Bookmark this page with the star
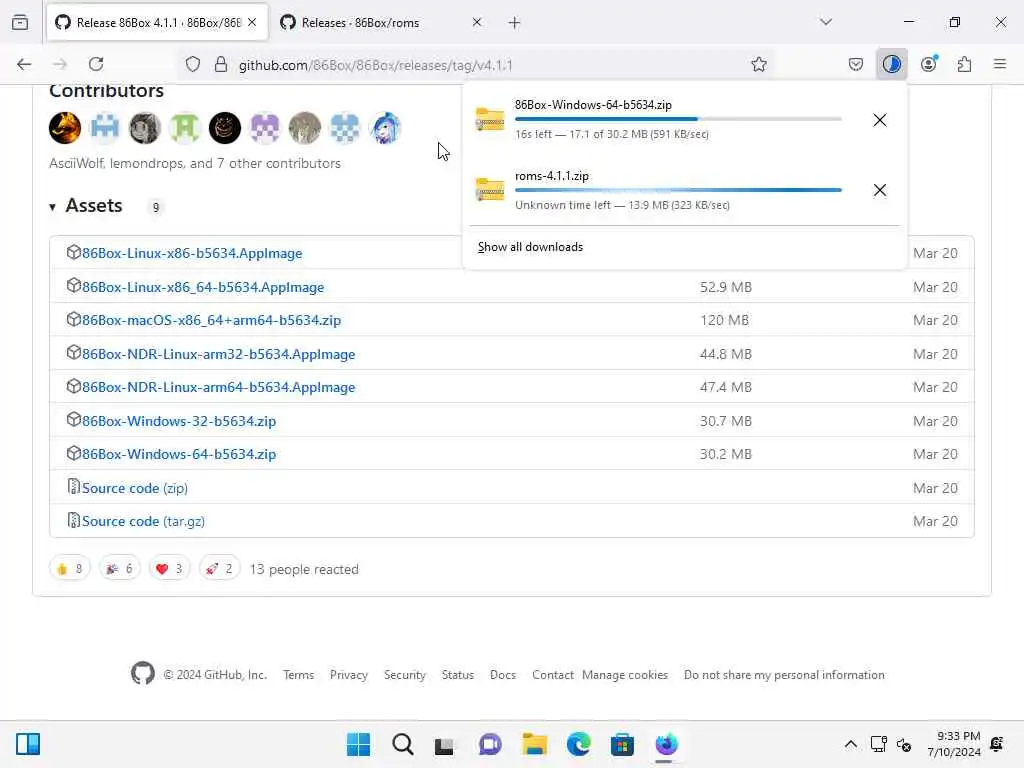This screenshot has width=1024, height=768. 758,64
